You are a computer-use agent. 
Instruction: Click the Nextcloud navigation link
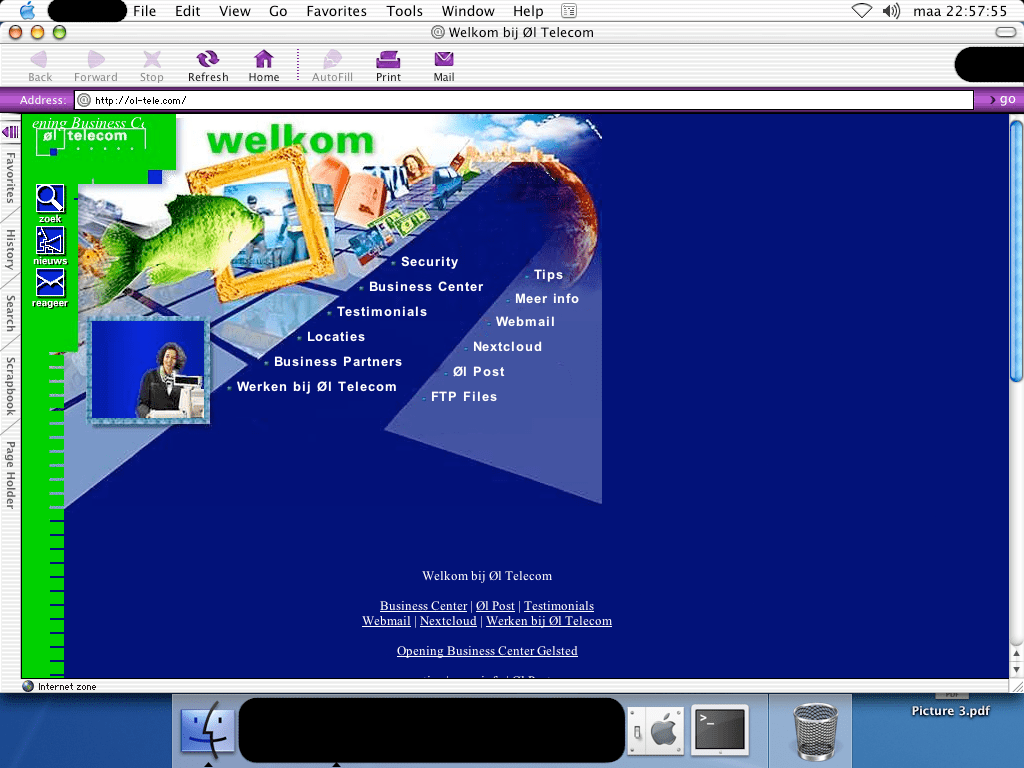(507, 347)
